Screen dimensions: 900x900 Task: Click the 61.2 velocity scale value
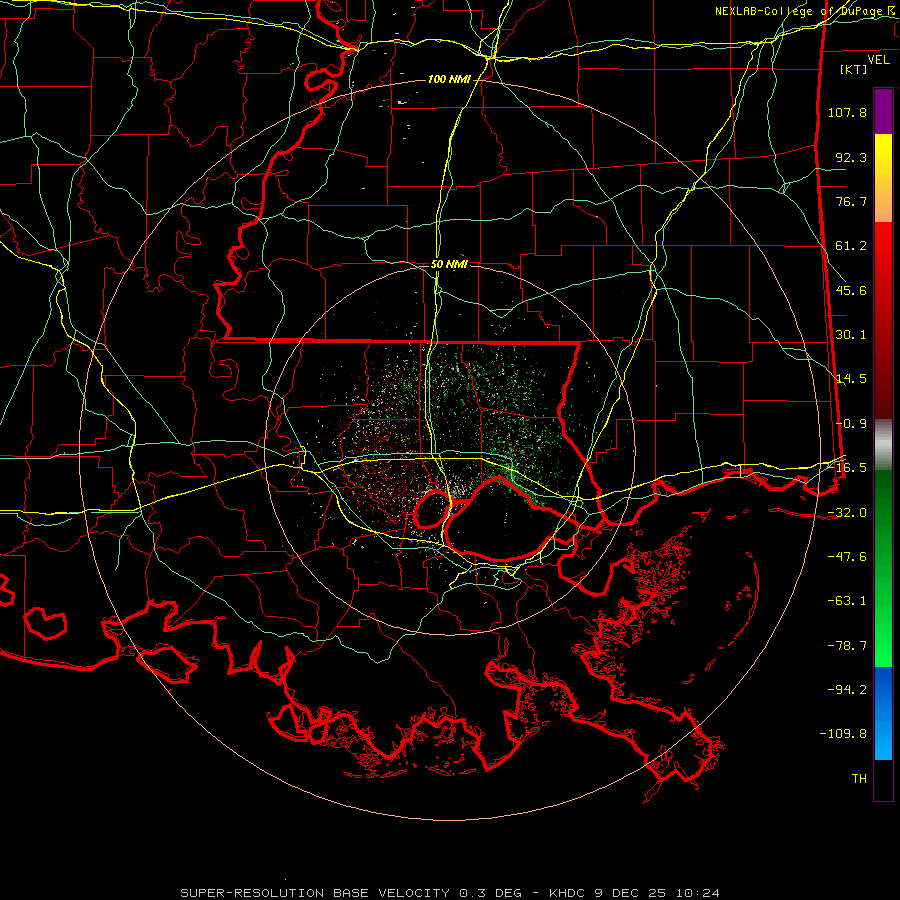851,246
